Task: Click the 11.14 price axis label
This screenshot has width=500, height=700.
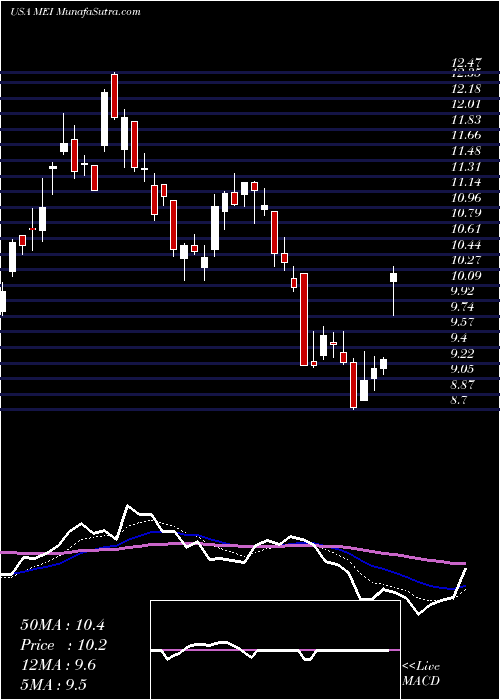Action: coord(466,182)
